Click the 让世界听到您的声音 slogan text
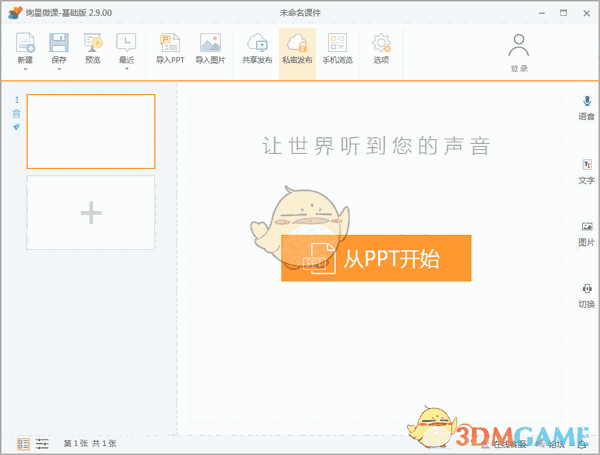The image size is (600, 455). [376, 146]
